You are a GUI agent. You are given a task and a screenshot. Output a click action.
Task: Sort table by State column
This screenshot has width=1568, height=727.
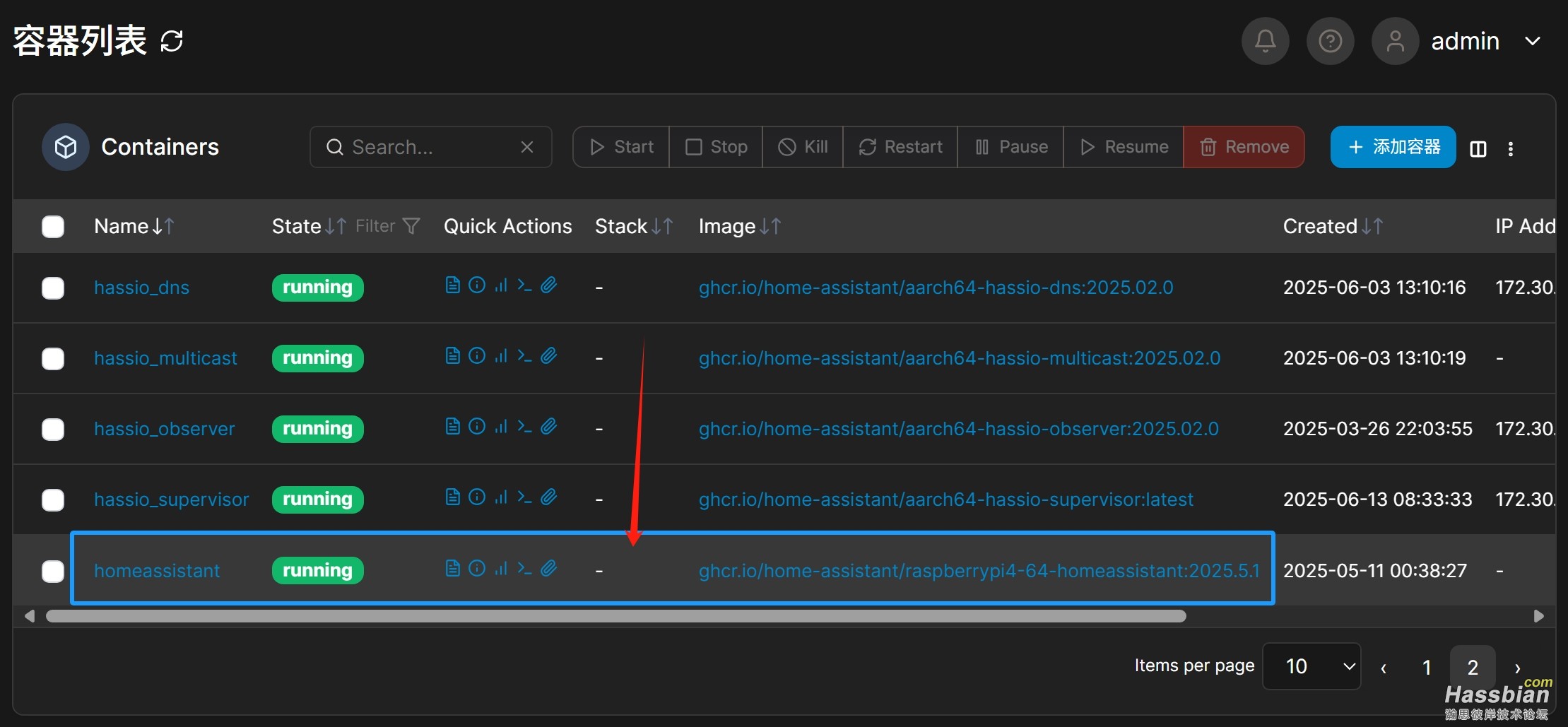click(309, 226)
